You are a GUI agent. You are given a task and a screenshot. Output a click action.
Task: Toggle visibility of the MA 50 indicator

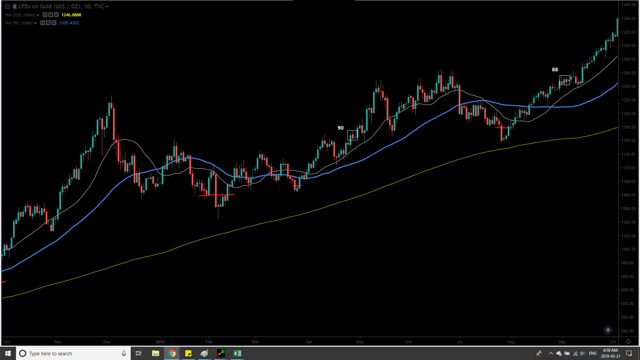tap(42, 23)
